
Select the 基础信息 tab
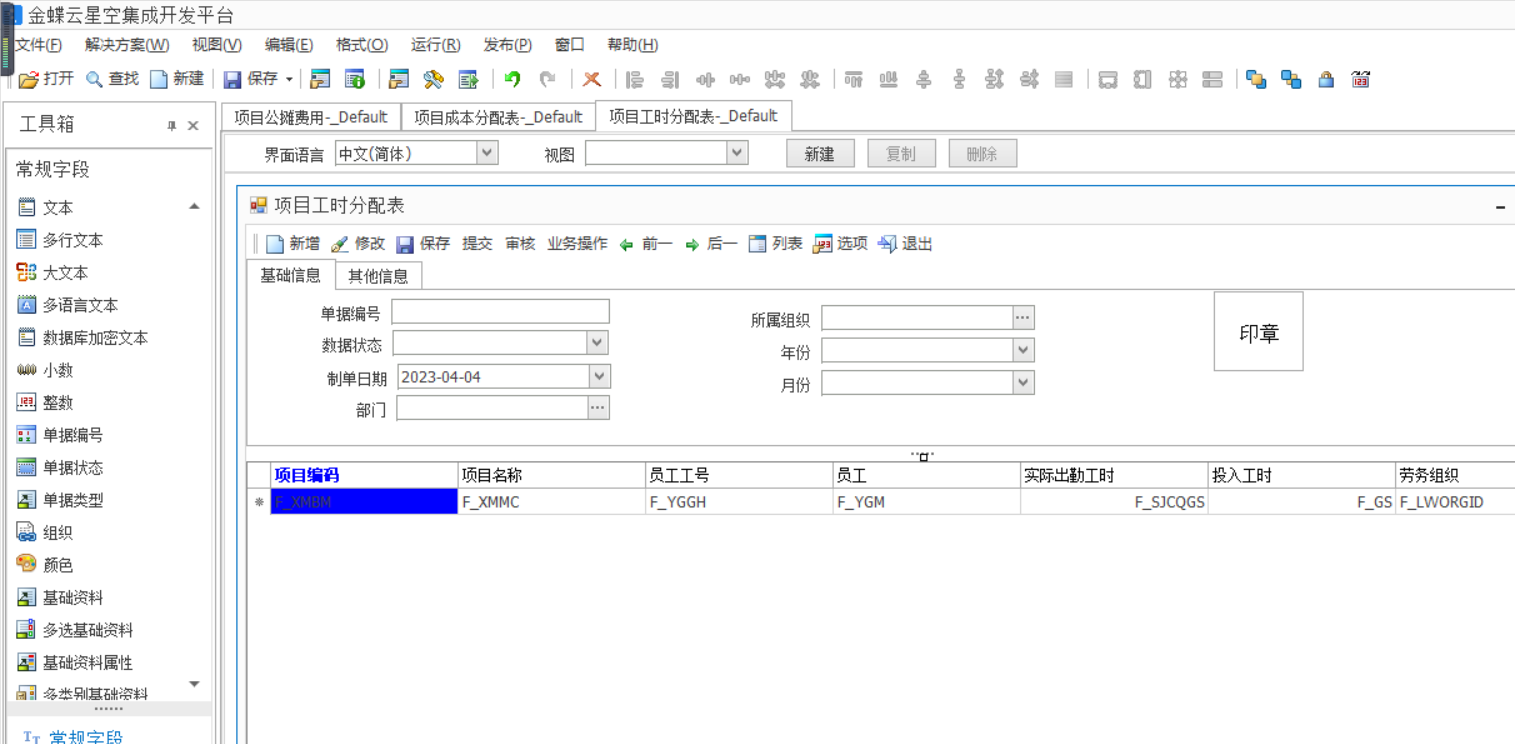(x=290, y=275)
